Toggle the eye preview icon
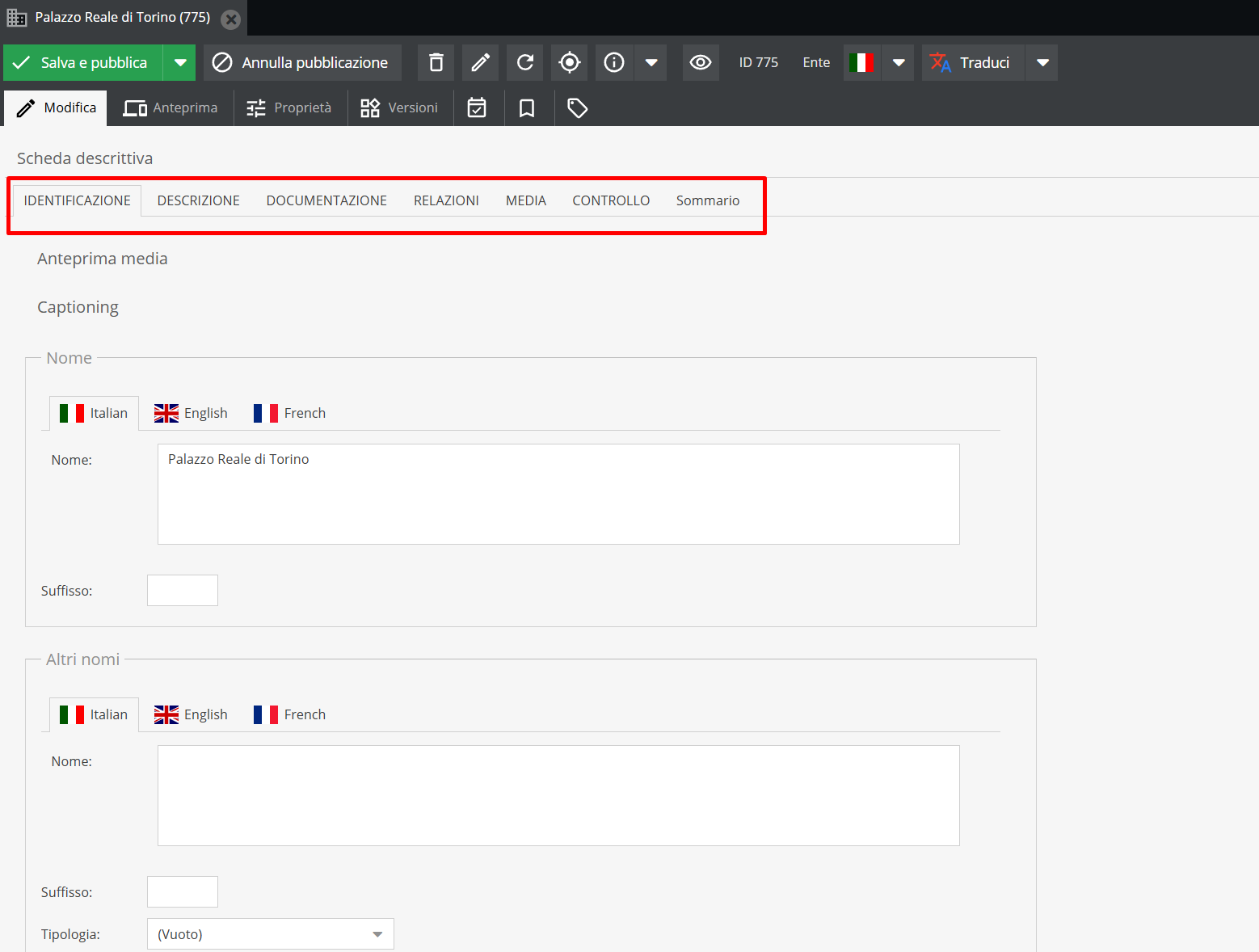The width and height of the screenshot is (1259, 952). (701, 62)
